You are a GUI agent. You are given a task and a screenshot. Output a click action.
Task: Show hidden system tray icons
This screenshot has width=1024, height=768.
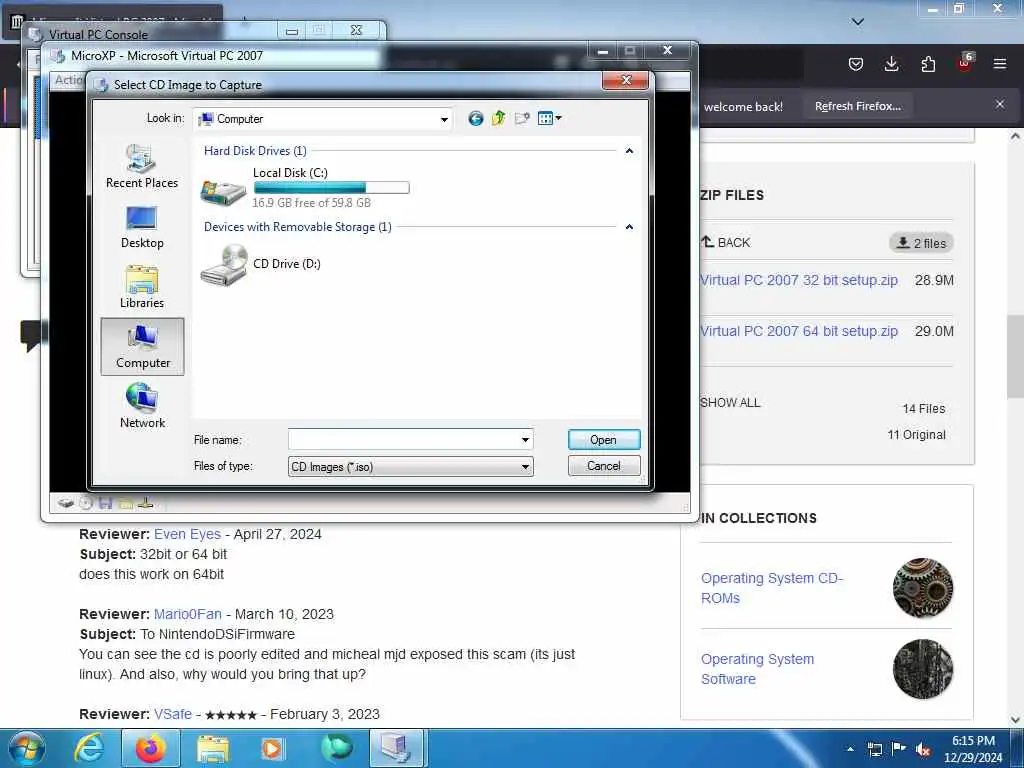(850, 749)
